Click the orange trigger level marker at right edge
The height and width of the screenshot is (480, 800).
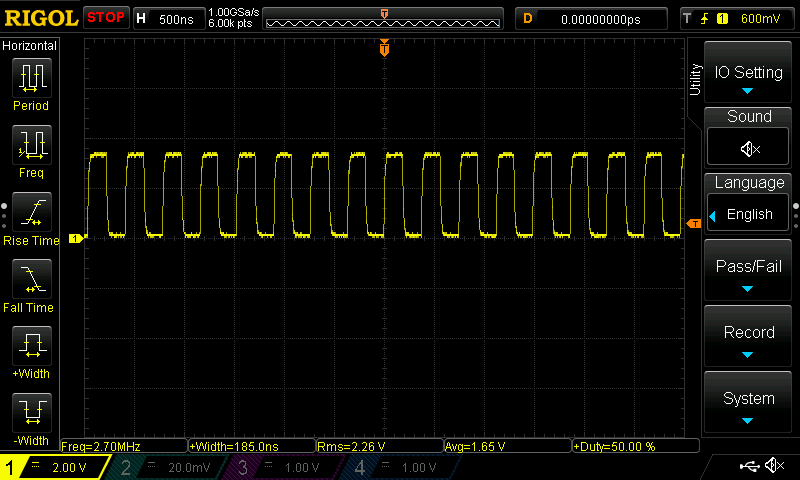pos(694,223)
